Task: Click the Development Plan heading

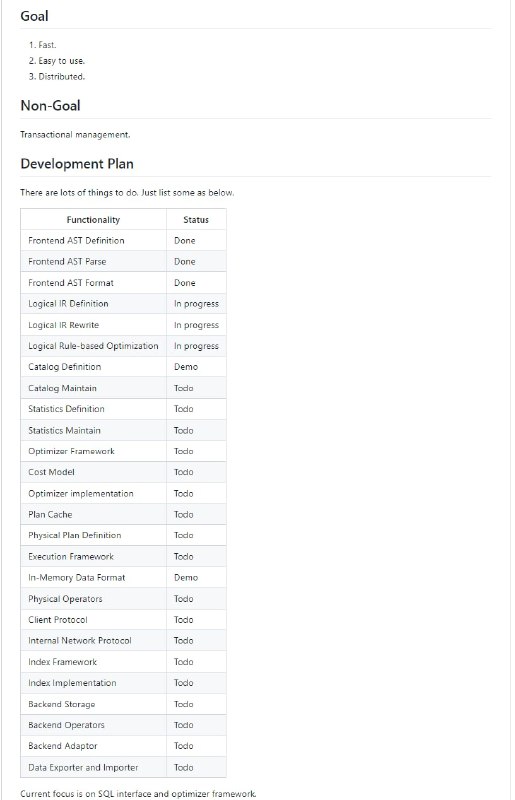Action: [77, 164]
